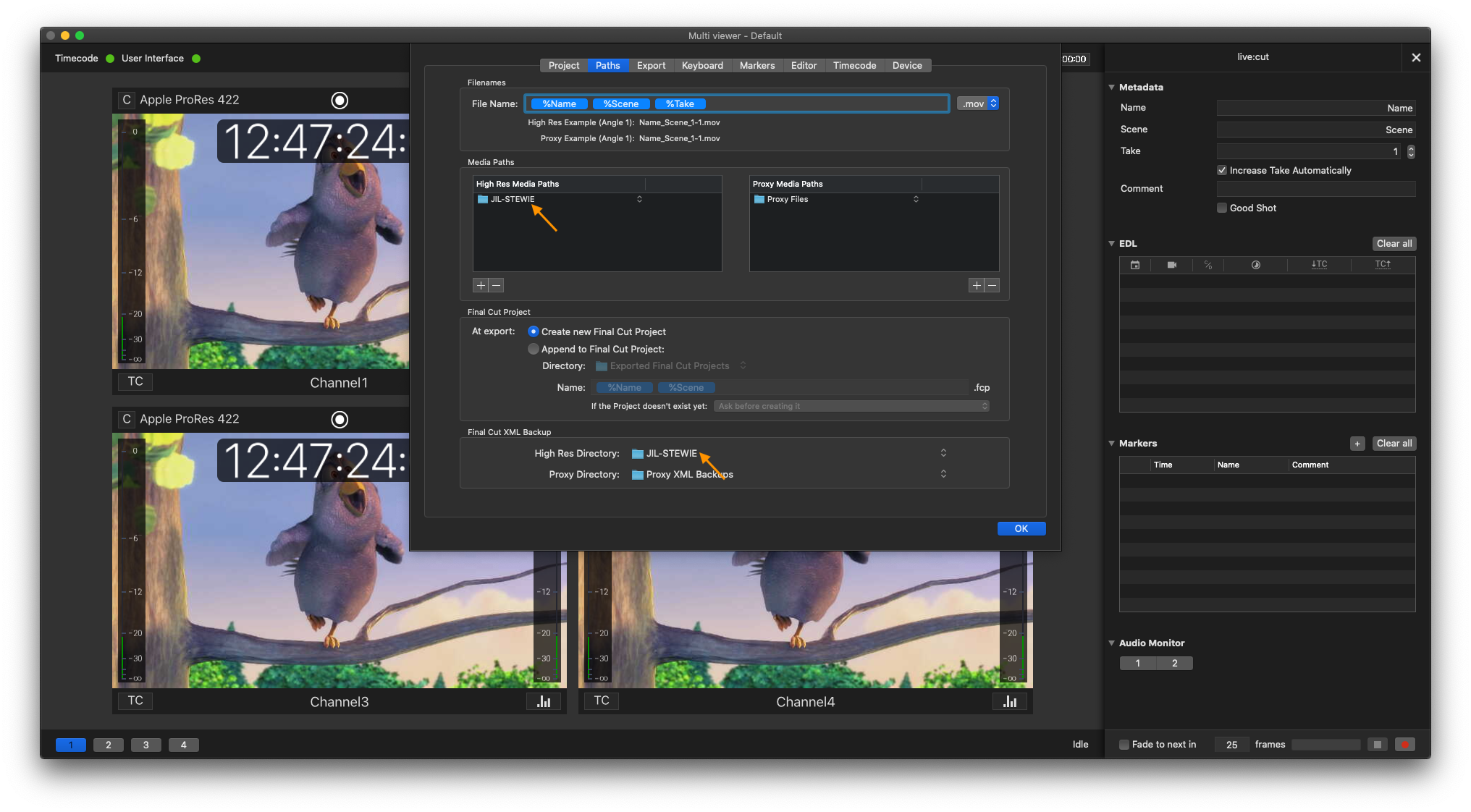The image size is (1471, 812).
Task: Switch to multiviewer layout 2
Action: pos(109,745)
